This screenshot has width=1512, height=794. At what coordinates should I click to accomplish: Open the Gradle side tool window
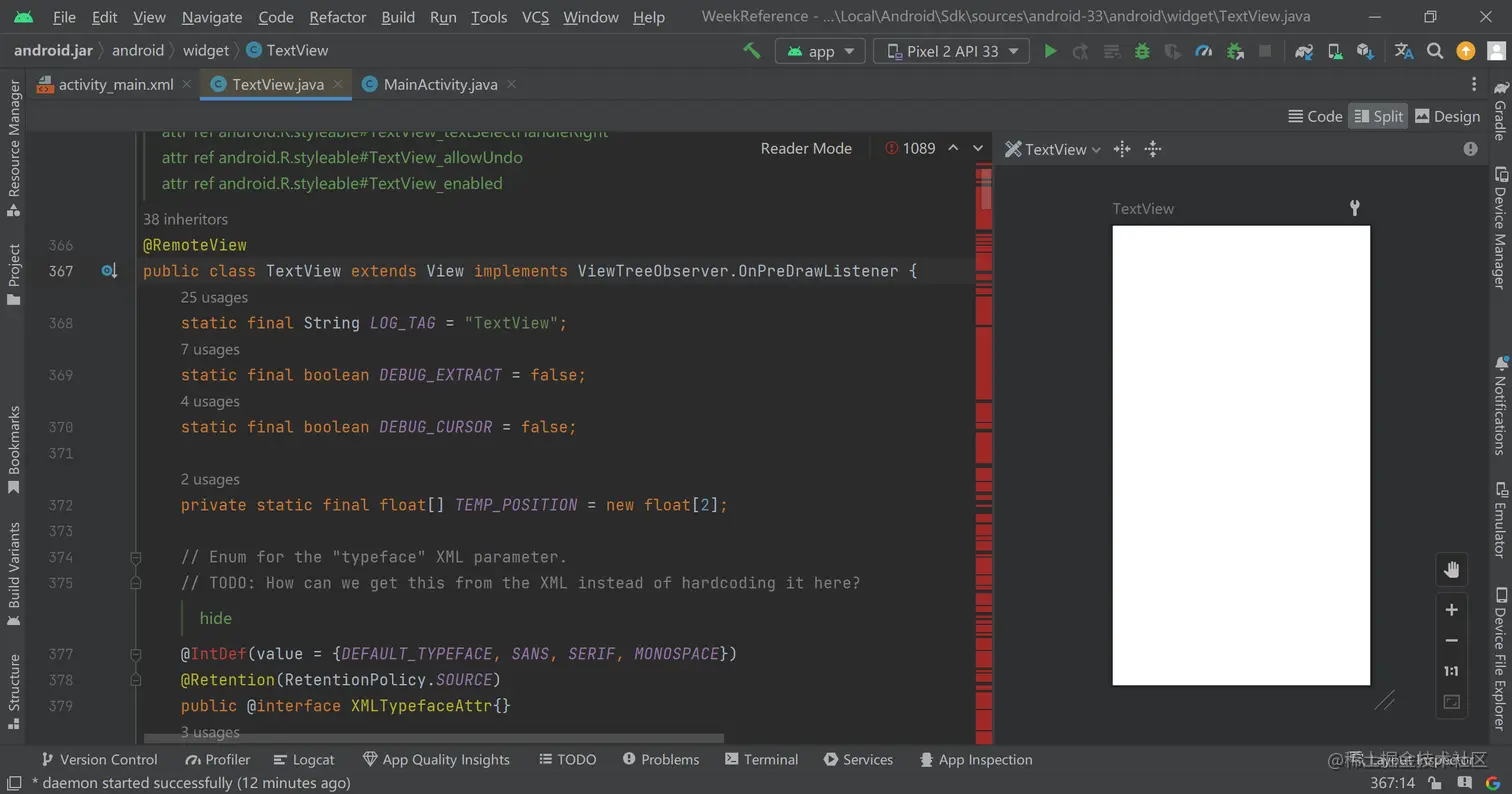1500,110
